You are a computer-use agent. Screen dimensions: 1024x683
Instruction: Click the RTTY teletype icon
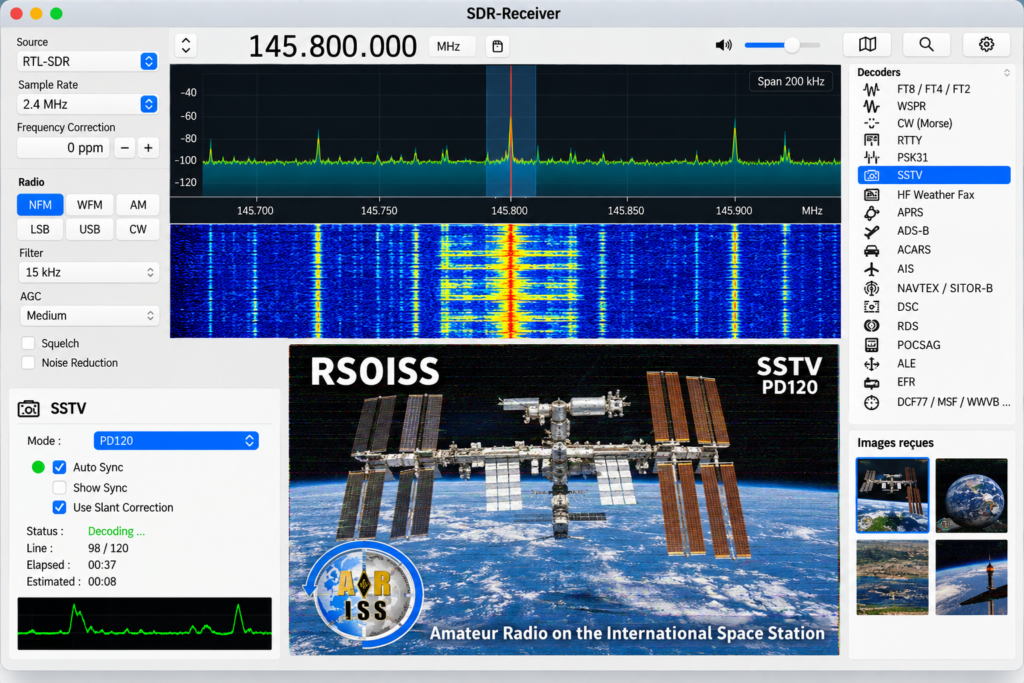coord(871,140)
